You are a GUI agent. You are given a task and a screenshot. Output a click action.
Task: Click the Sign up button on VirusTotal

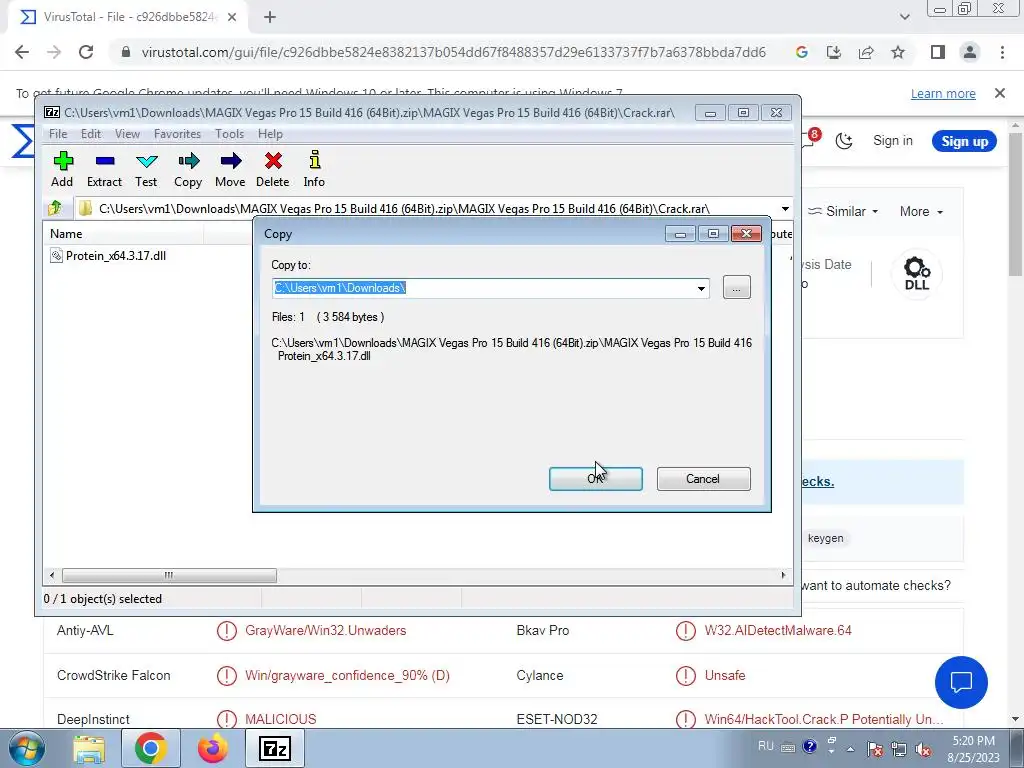[x=964, y=141]
